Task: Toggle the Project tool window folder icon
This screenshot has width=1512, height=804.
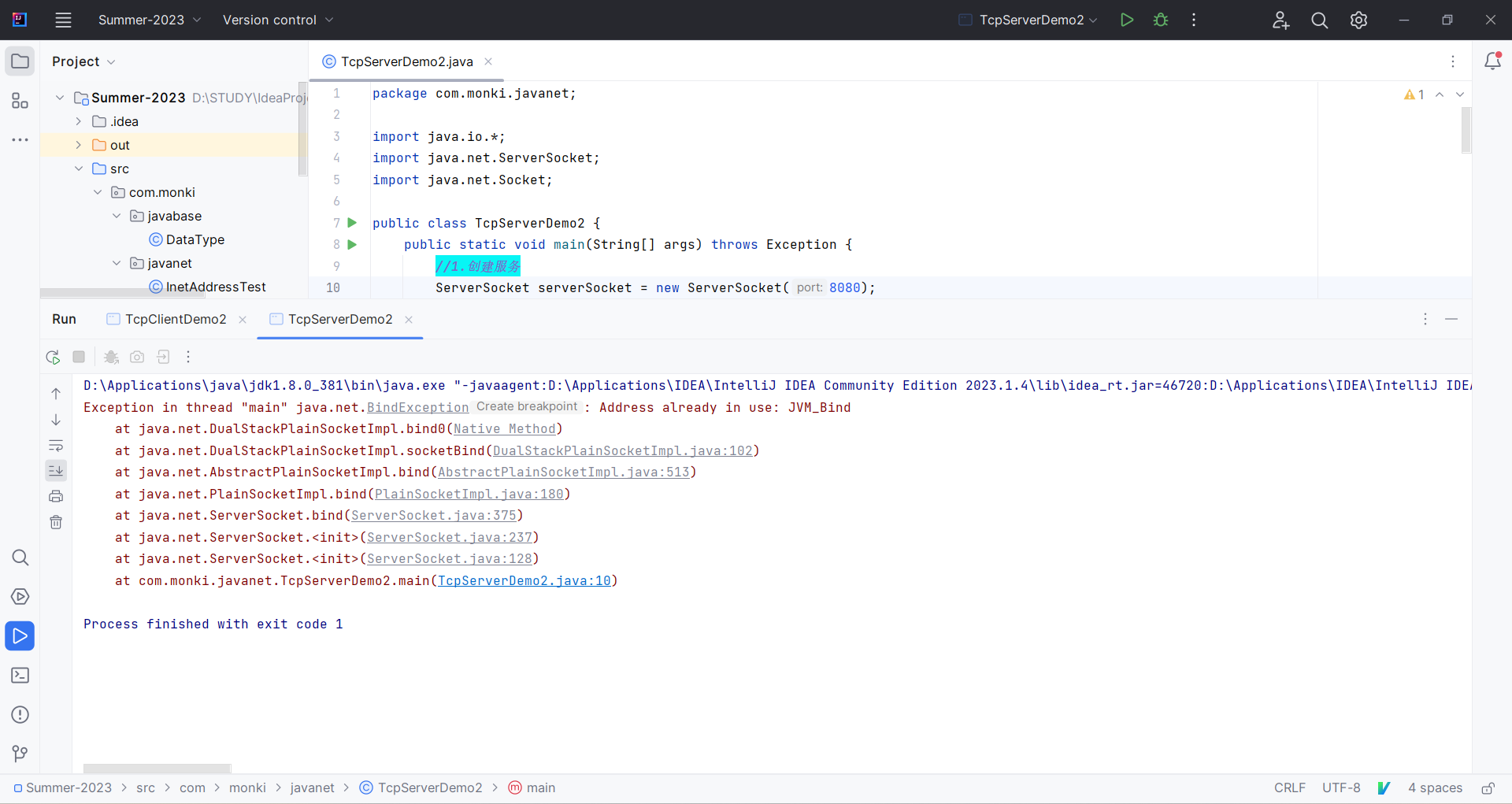Action: tap(20, 61)
